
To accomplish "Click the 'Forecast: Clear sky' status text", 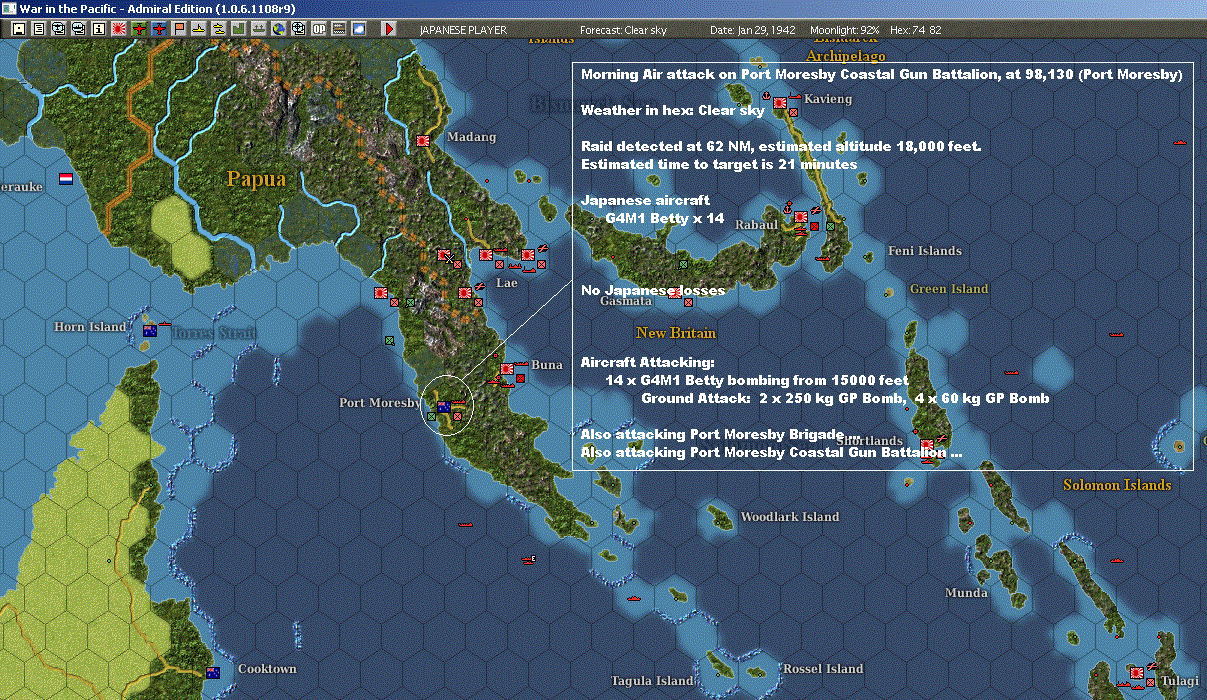I will (x=623, y=30).
